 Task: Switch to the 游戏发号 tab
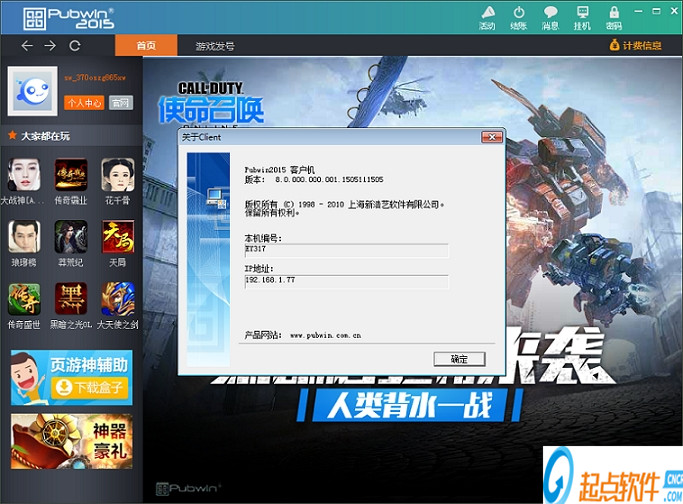coord(215,46)
